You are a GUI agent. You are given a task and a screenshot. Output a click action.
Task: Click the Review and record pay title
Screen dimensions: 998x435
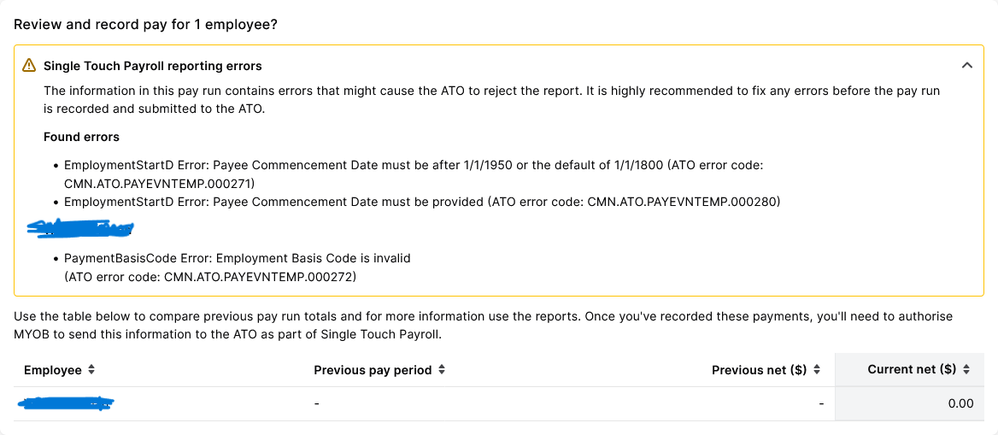tap(145, 23)
